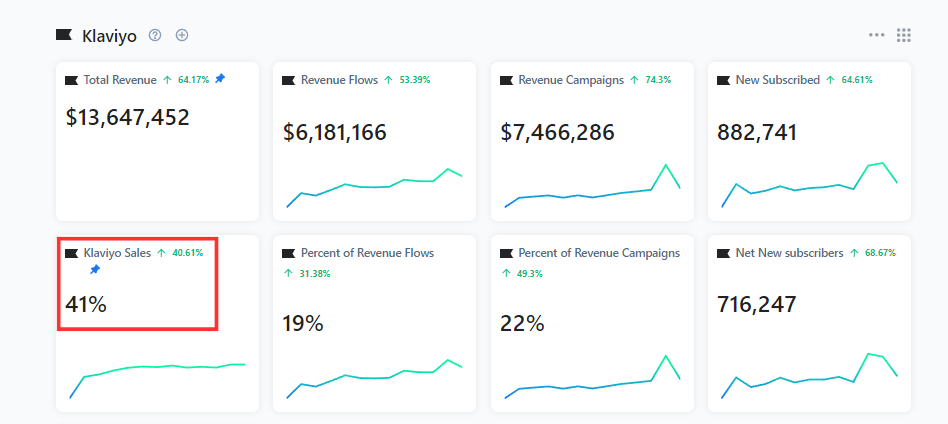
Task: Click the 31.38% change under Percent of Revenue Flows
Action: tap(314, 273)
